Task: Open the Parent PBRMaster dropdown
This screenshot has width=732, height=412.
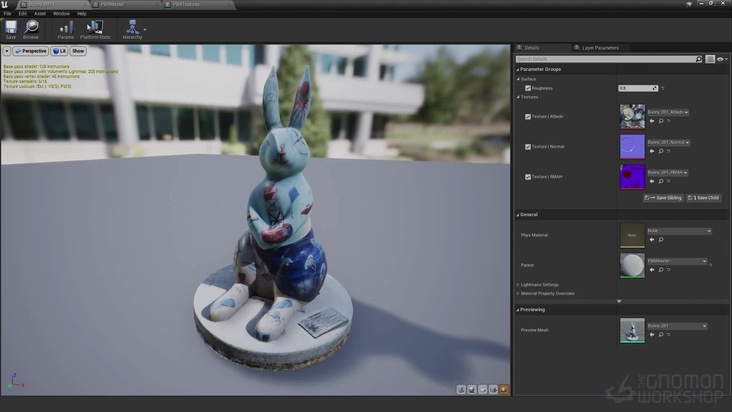Action: pos(677,261)
